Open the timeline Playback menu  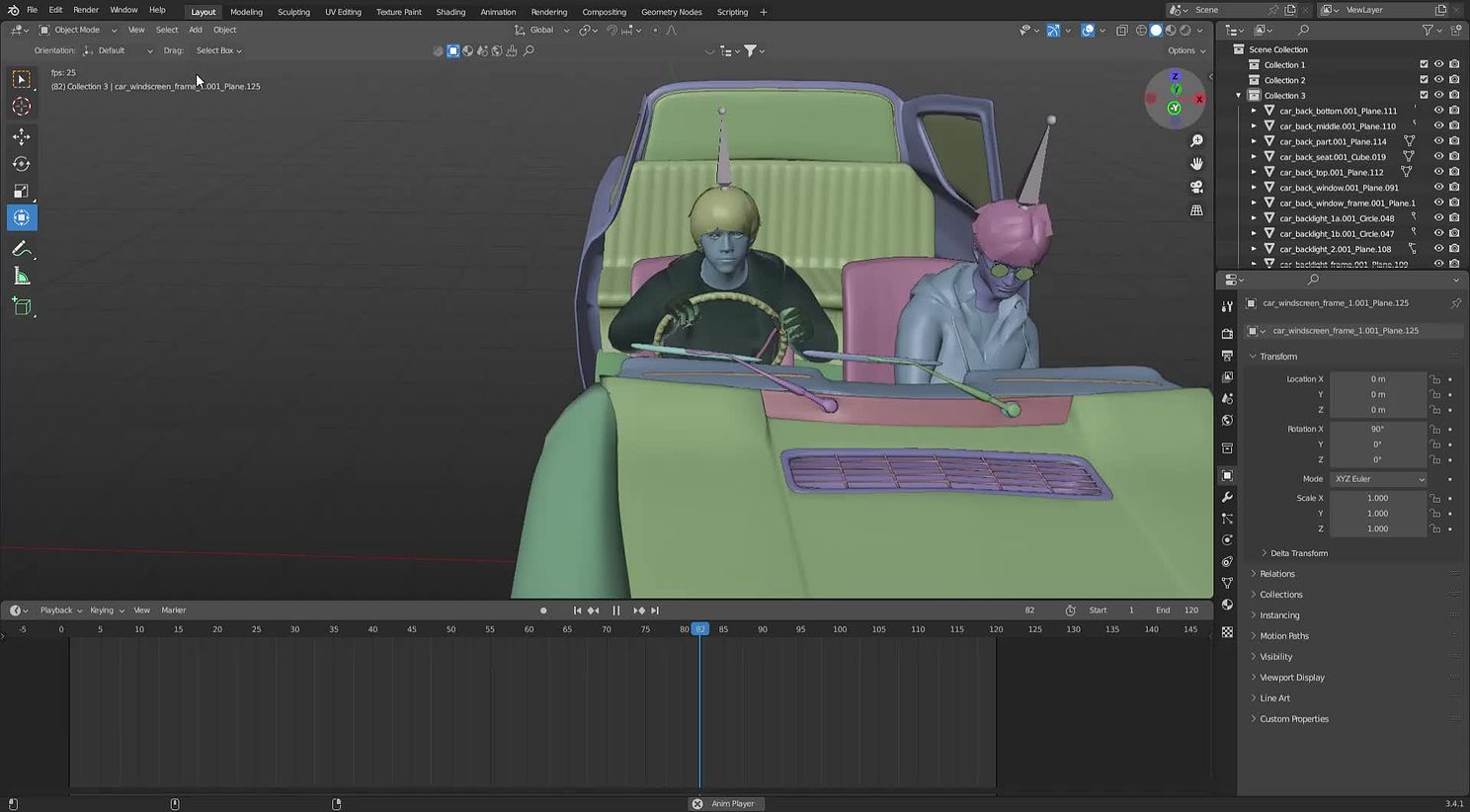pyautogui.click(x=60, y=610)
